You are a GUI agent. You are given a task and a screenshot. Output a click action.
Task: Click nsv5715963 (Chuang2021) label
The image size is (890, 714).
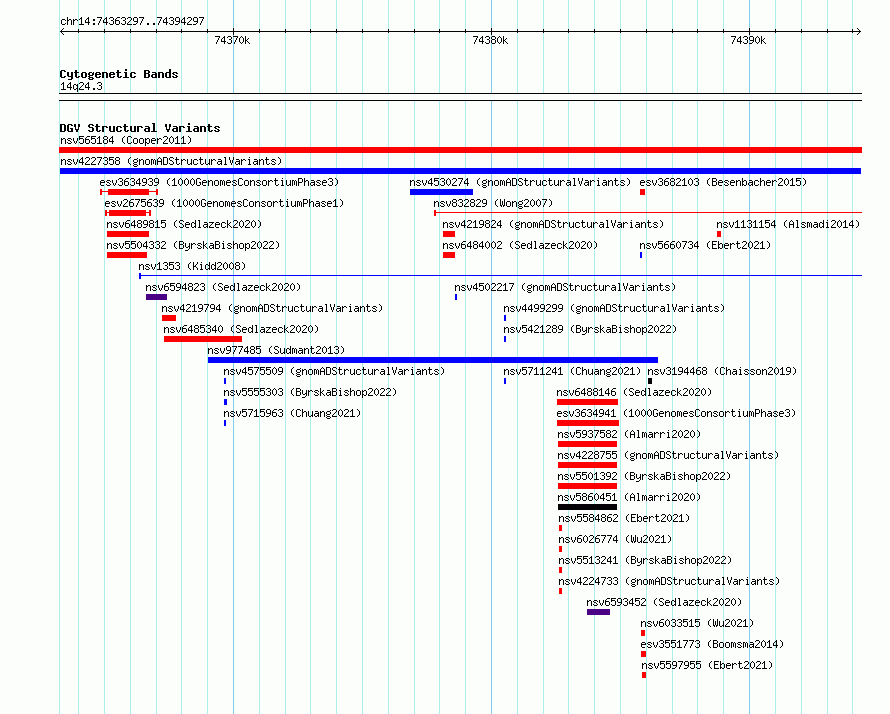(292, 413)
